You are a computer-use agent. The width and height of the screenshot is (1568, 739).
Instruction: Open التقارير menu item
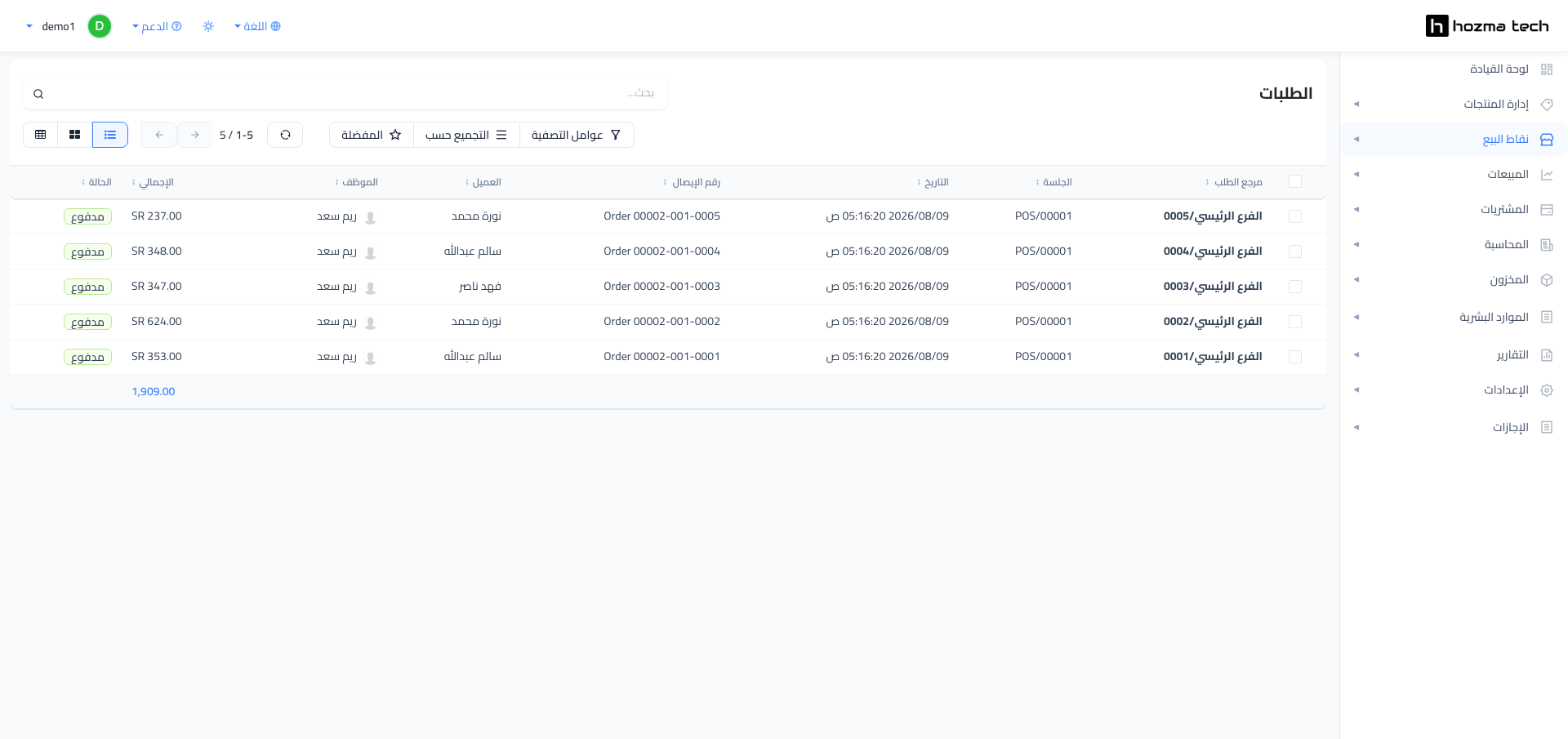pos(1454,355)
